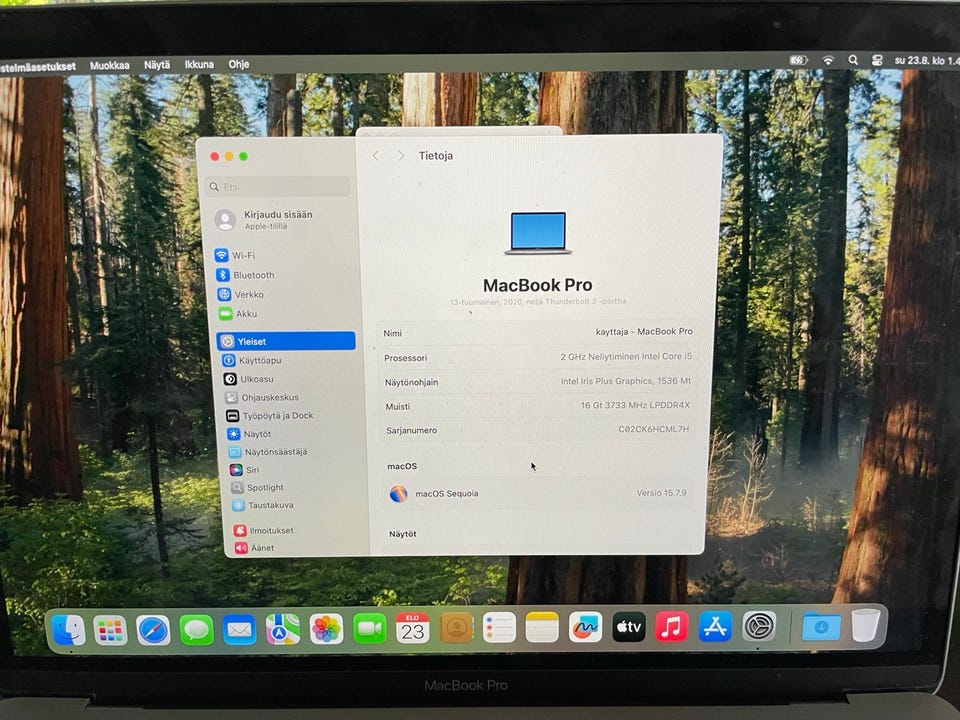Open Näytöt display settings in sidebar

coord(249,434)
